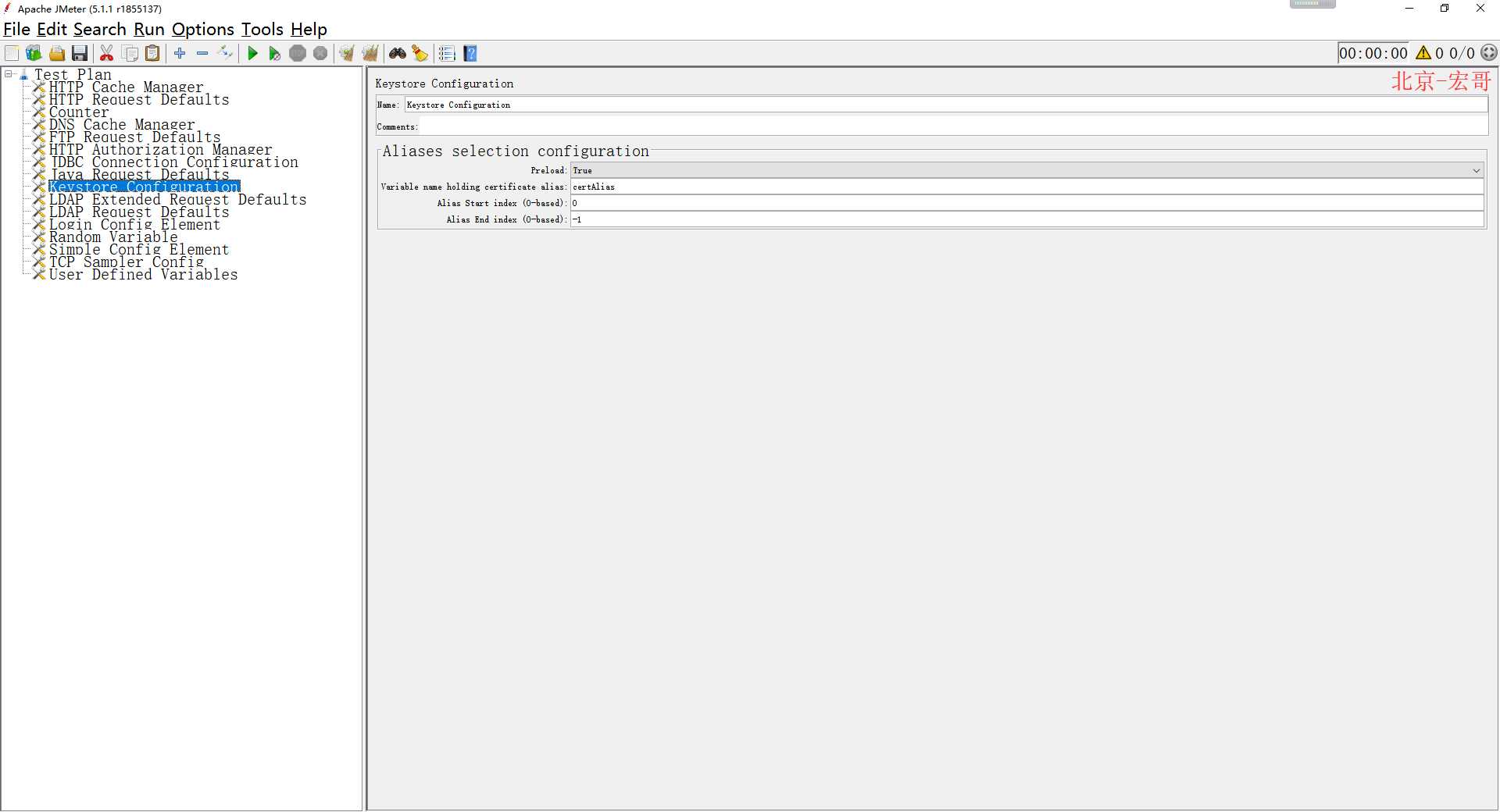Click the remote engine status icon
1500x812 pixels.
1489,53
